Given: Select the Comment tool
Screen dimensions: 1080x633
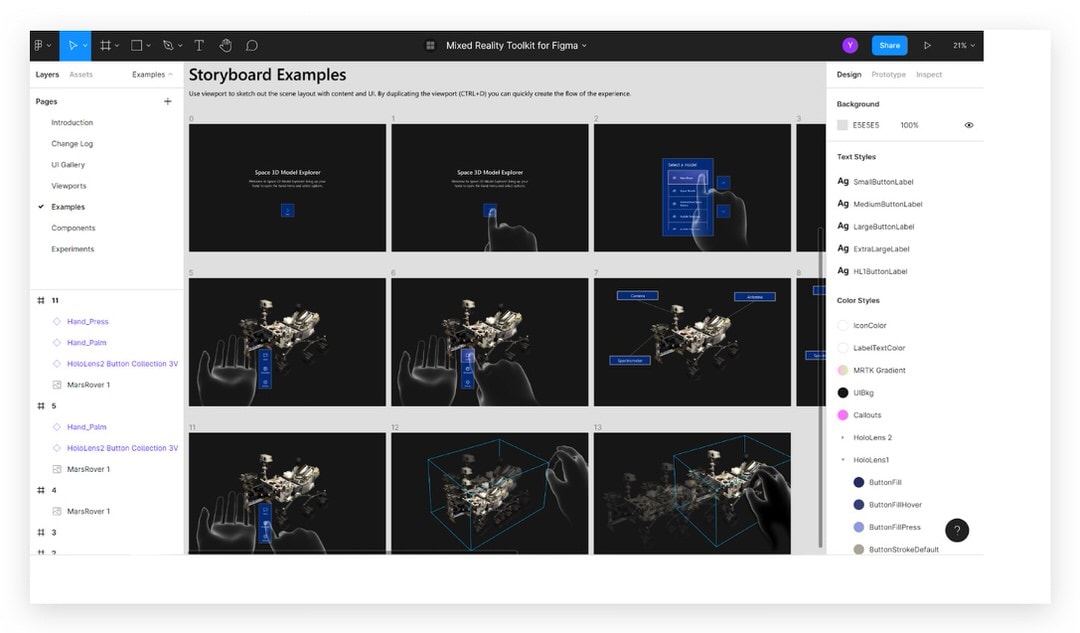Looking at the screenshot, I should (252, 45).
